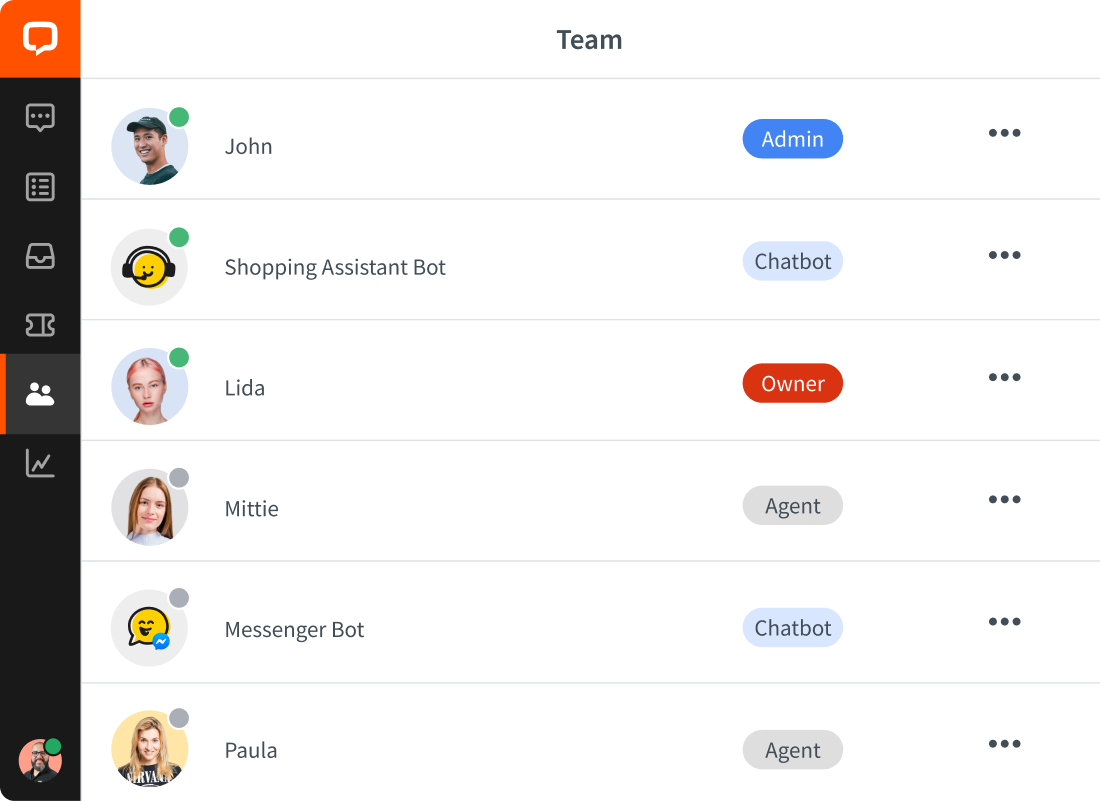
Task: Open the Chats section in the sidebar
Action: click(40, 117)
